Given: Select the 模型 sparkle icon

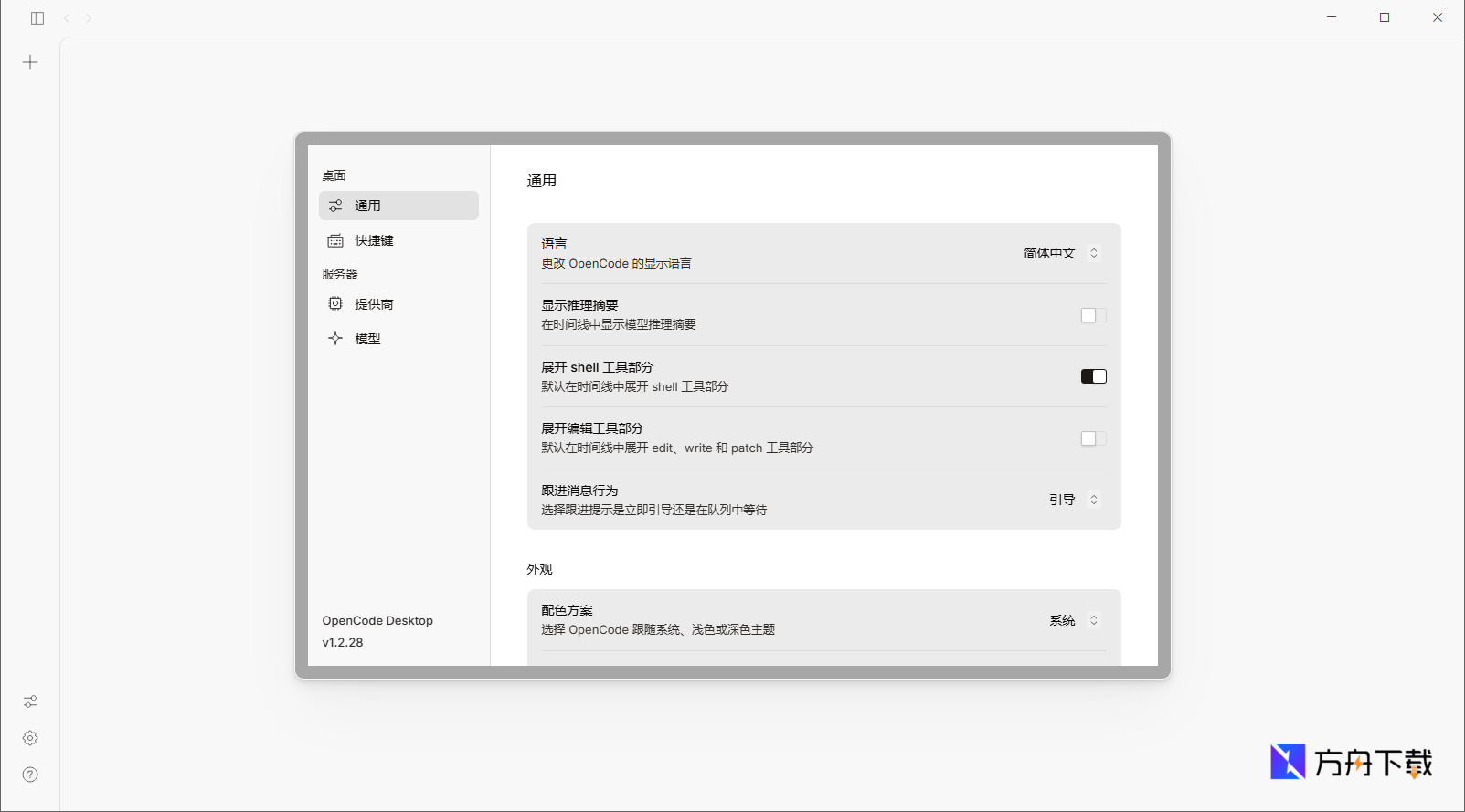Looking at the screenshot, I should (335, 338).
